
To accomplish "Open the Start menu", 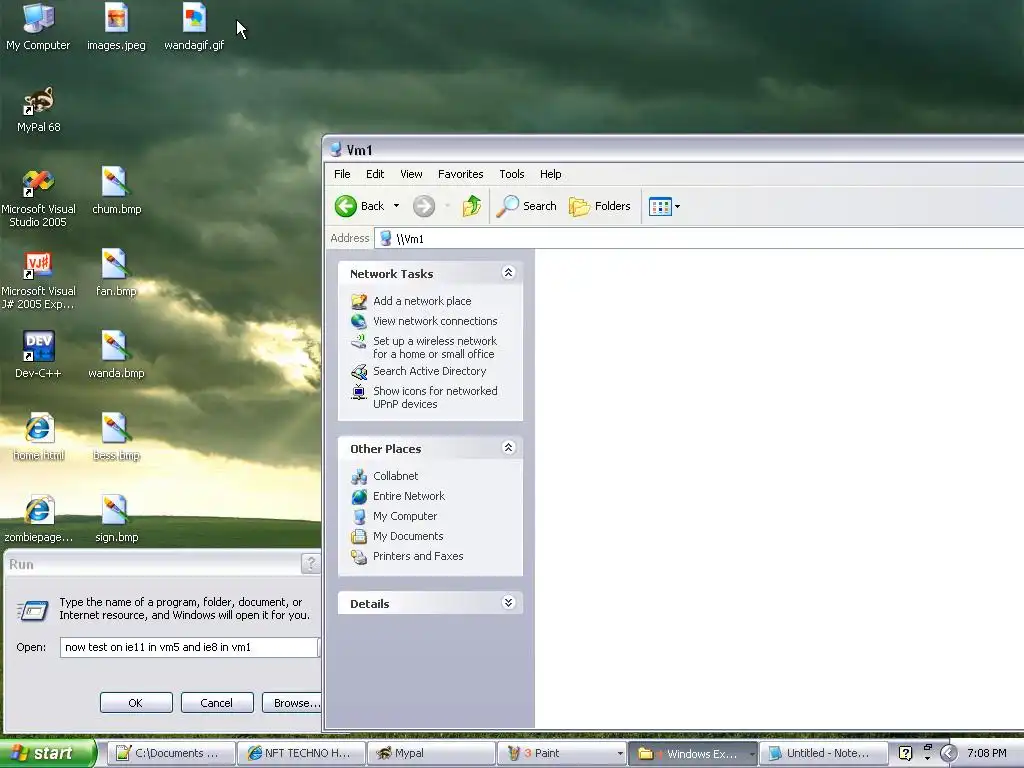I will (47, 753).
